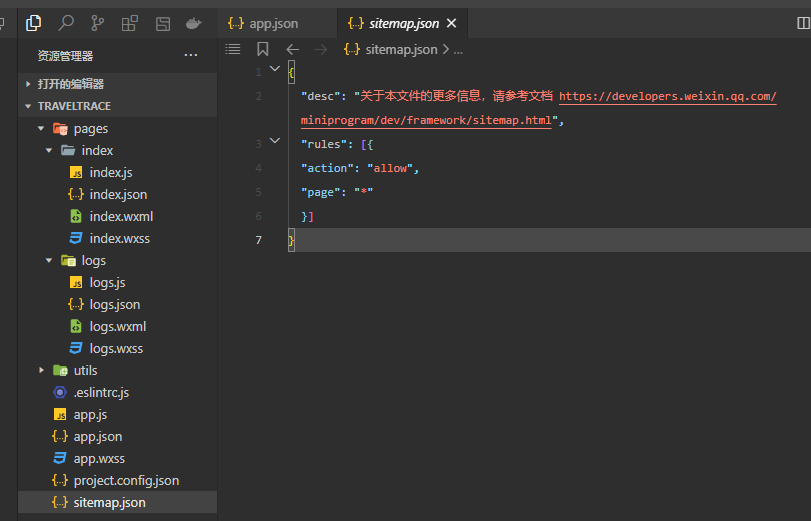Image resolution: width=811 pixels, height=521 pixels.
Task: Open app.js file
Action: pos(117,414)
